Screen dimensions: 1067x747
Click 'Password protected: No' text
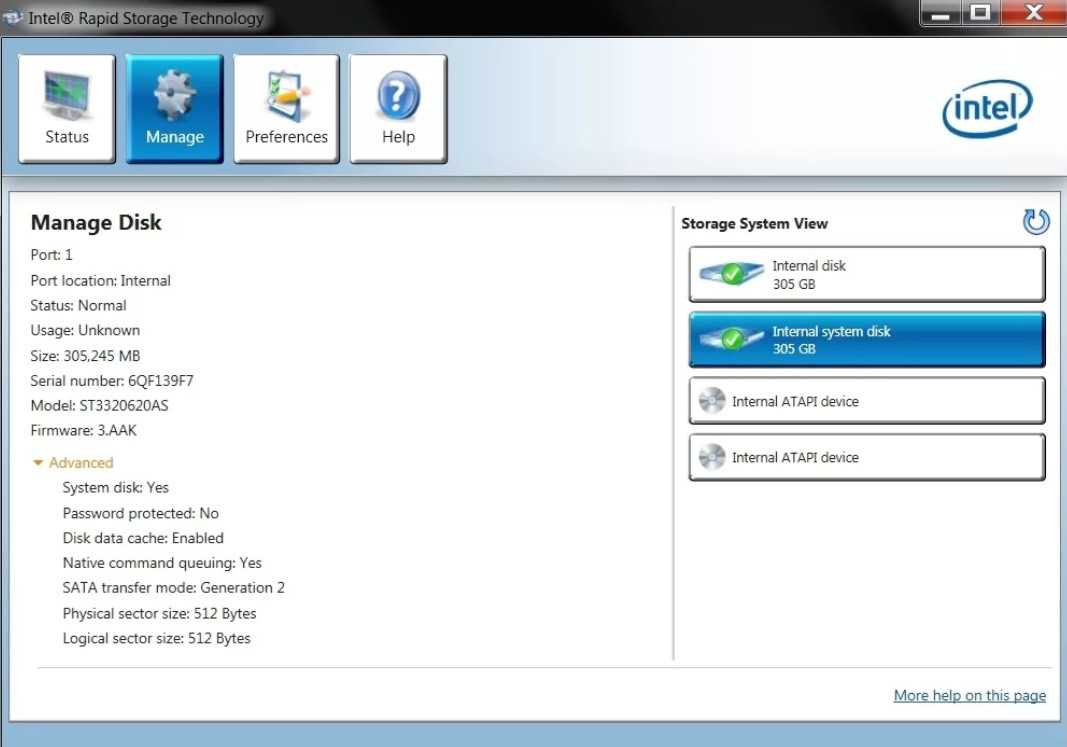click(141, 513)
